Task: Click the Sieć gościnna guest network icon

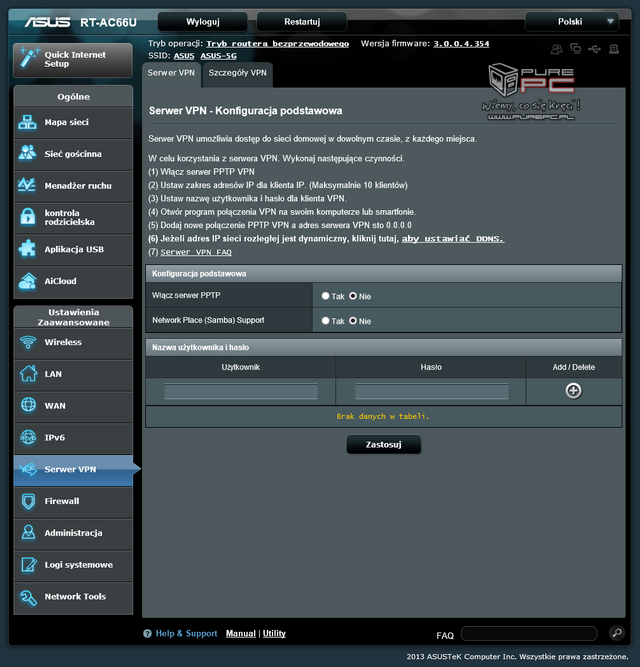Action: tap(28, 153)
